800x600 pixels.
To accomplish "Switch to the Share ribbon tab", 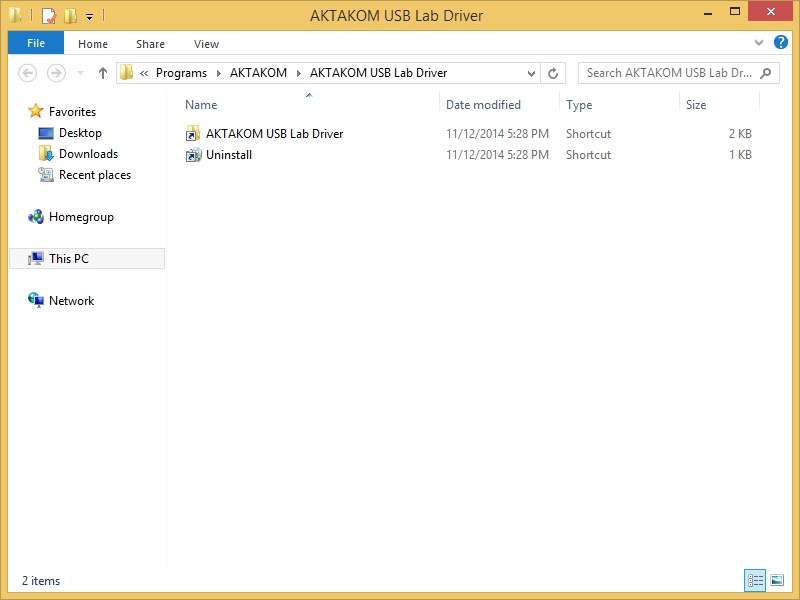I will pyautogui.click(x=151, y=44).
